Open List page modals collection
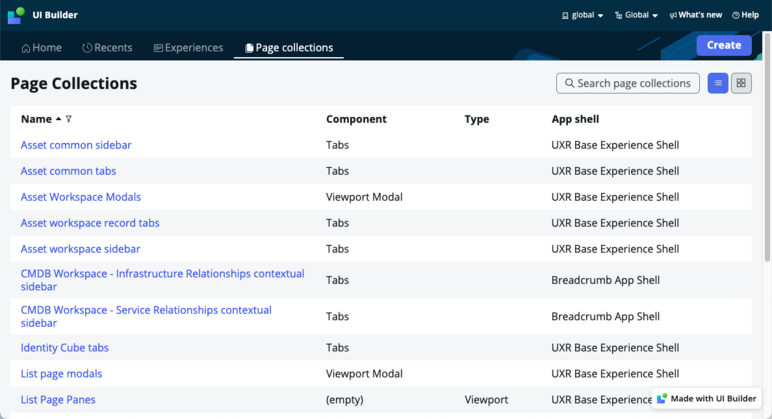772x419 pixels. 62,374
